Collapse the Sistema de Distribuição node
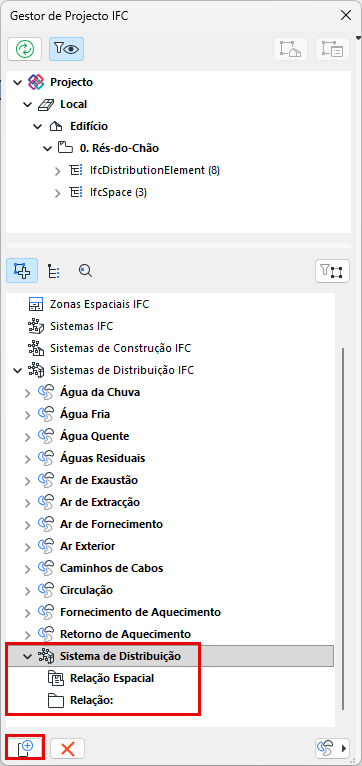362x766 pixels. [x=28, y=656]
